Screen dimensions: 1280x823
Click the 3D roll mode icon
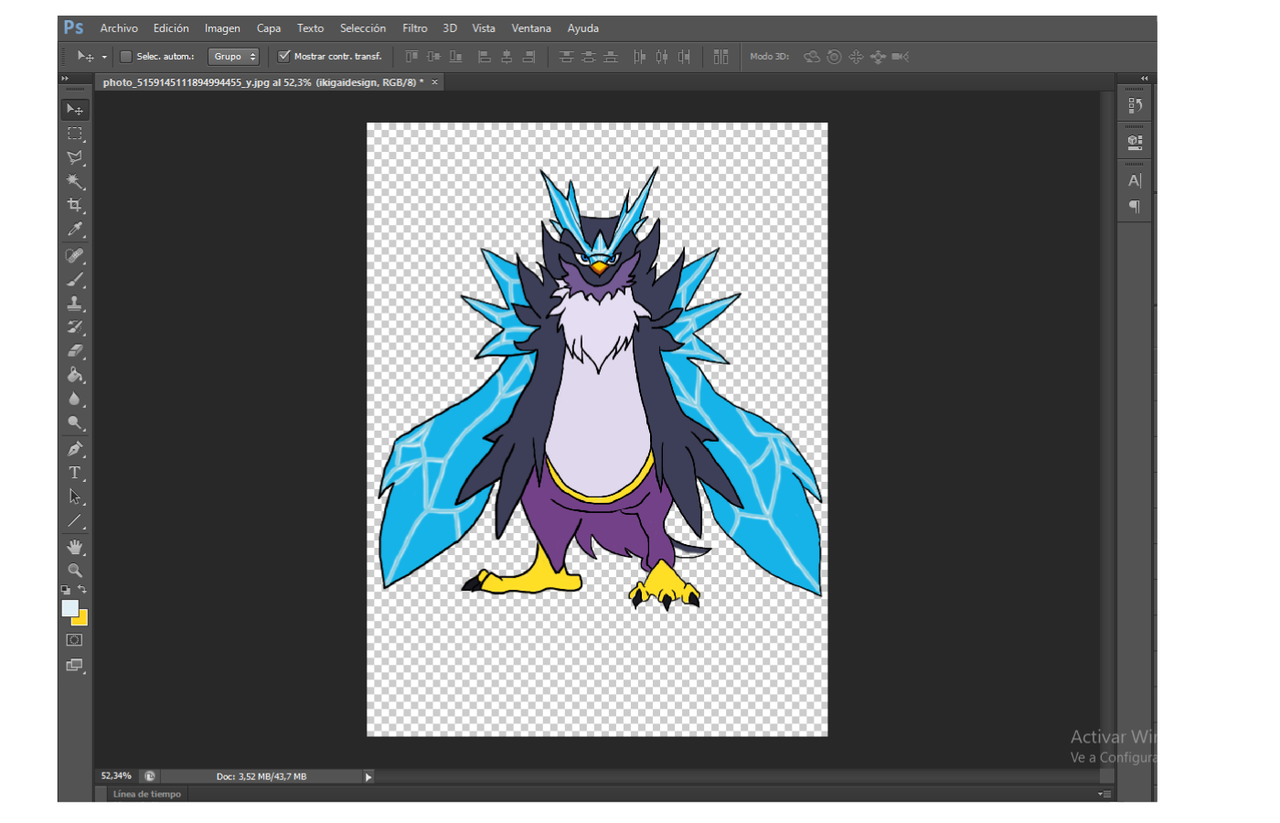tap(834, 57)
